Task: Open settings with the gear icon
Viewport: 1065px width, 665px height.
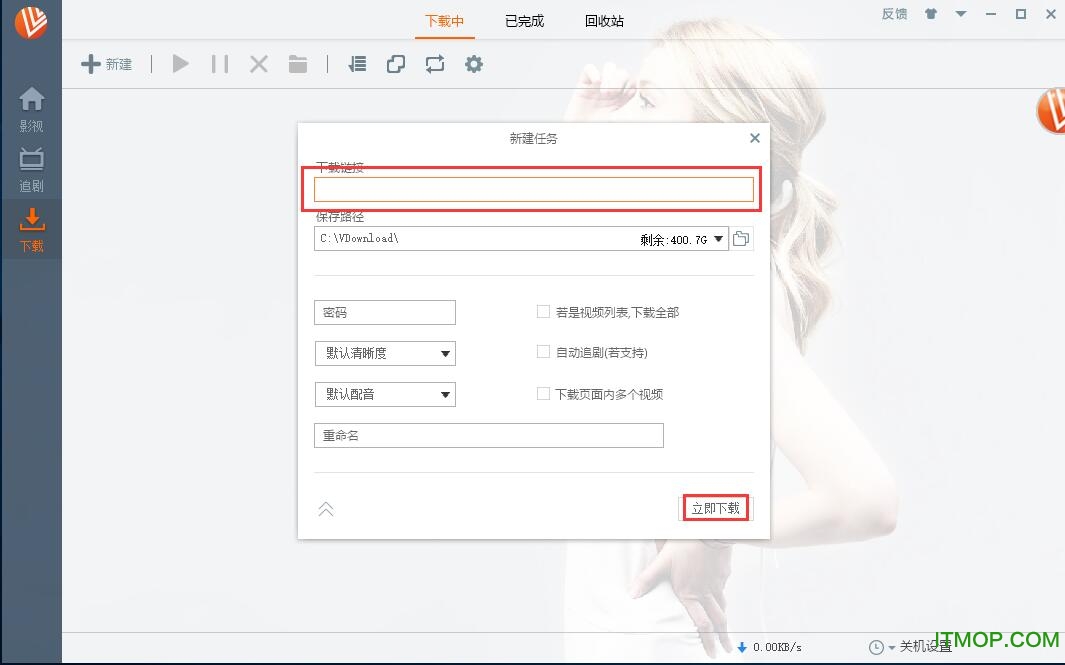Action: 474,64
